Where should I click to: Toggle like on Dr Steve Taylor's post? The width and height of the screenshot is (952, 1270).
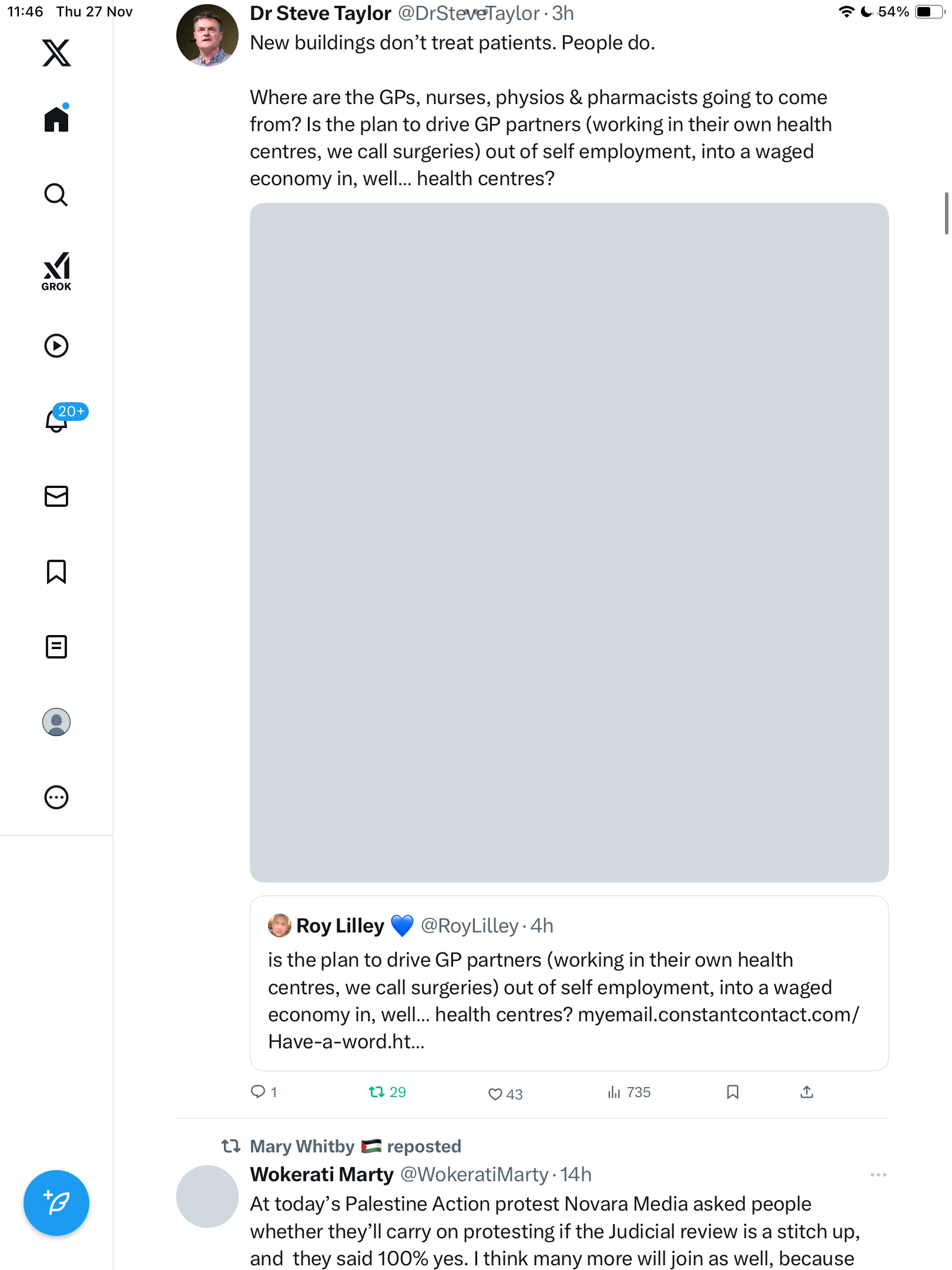click(x=495, y=1094)
